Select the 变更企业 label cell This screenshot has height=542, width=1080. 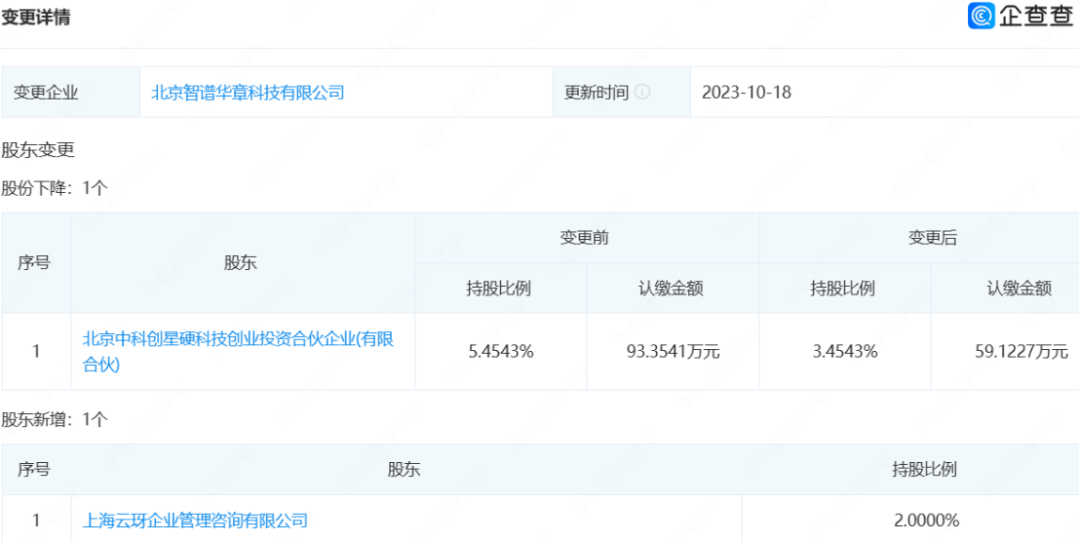click(x=46, y=92)
